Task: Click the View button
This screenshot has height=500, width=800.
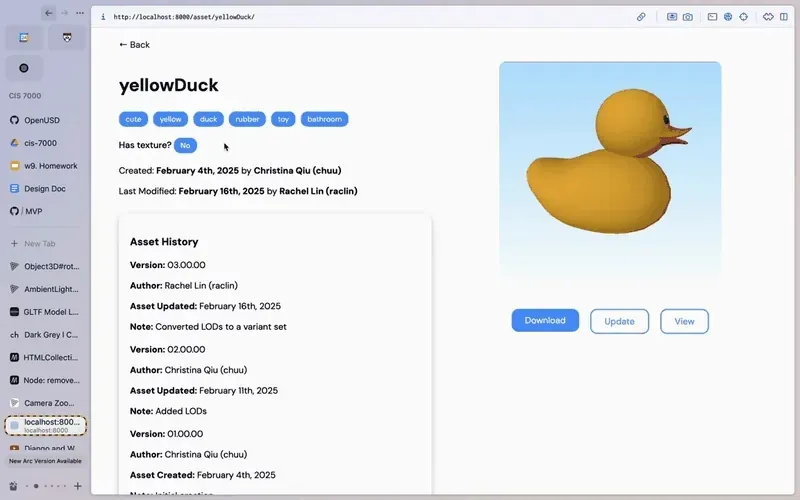Action: (684, 321)
